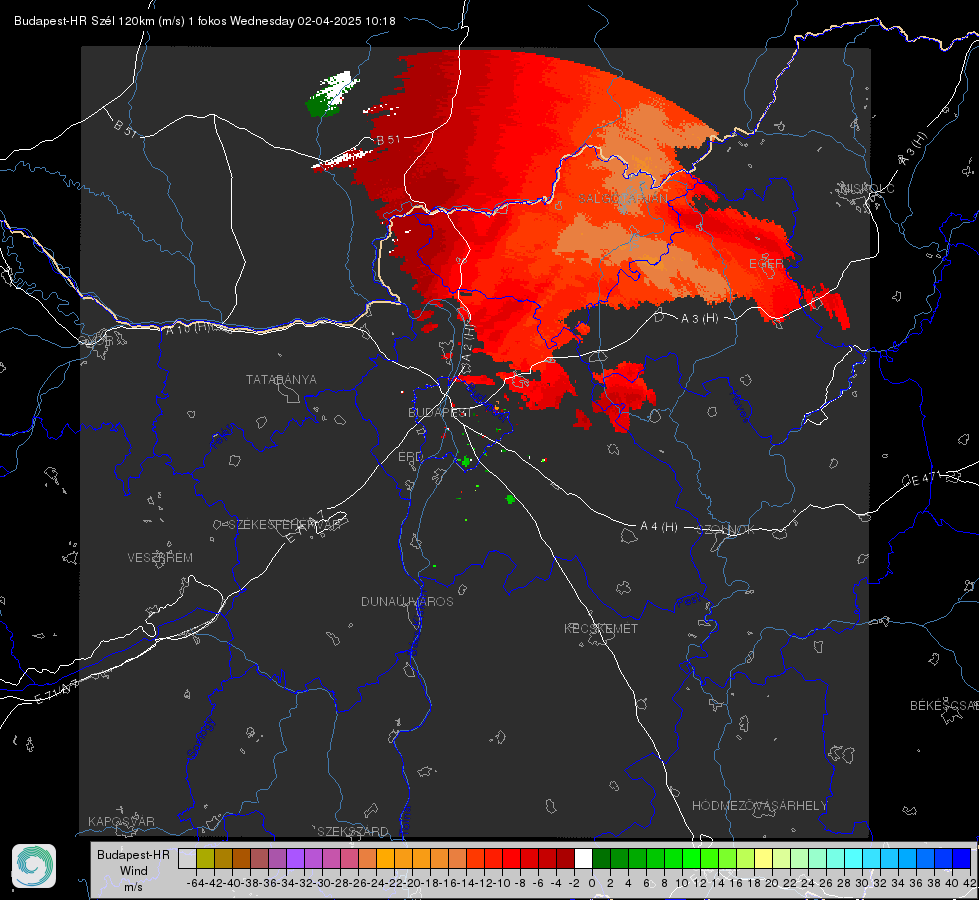Select the white swatch between -2 and 0
The image size is (979, 900).
[583, 859]
